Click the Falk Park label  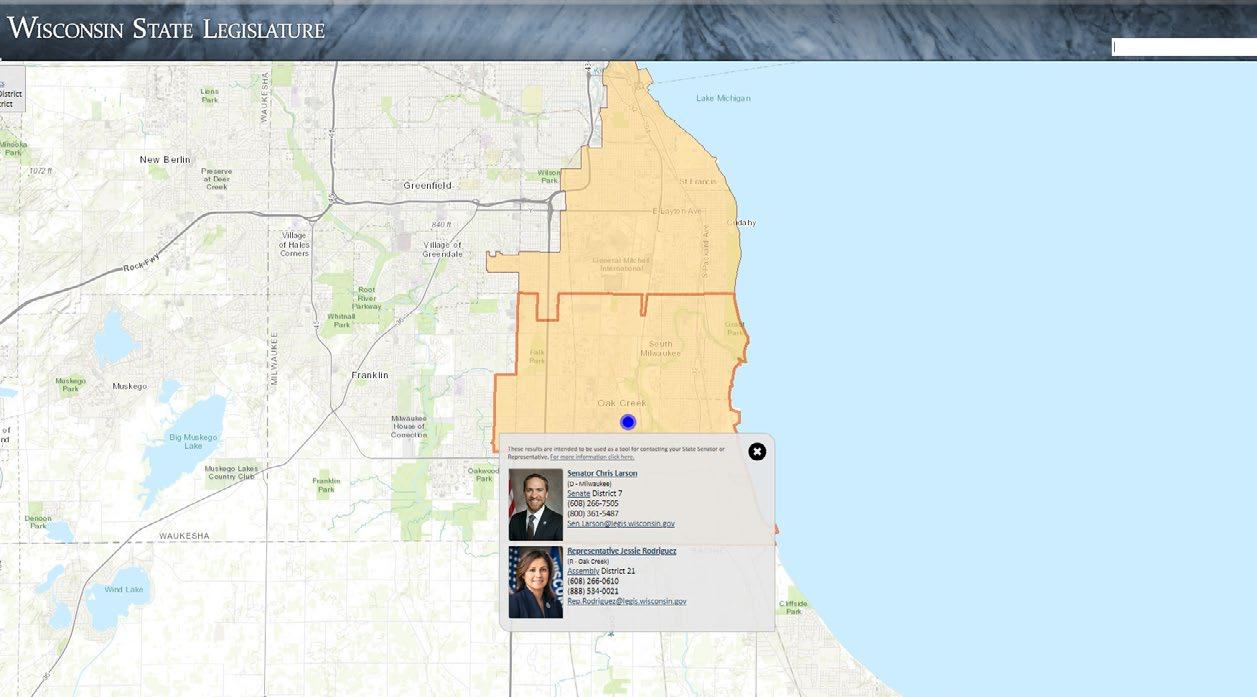pos(537,357)
